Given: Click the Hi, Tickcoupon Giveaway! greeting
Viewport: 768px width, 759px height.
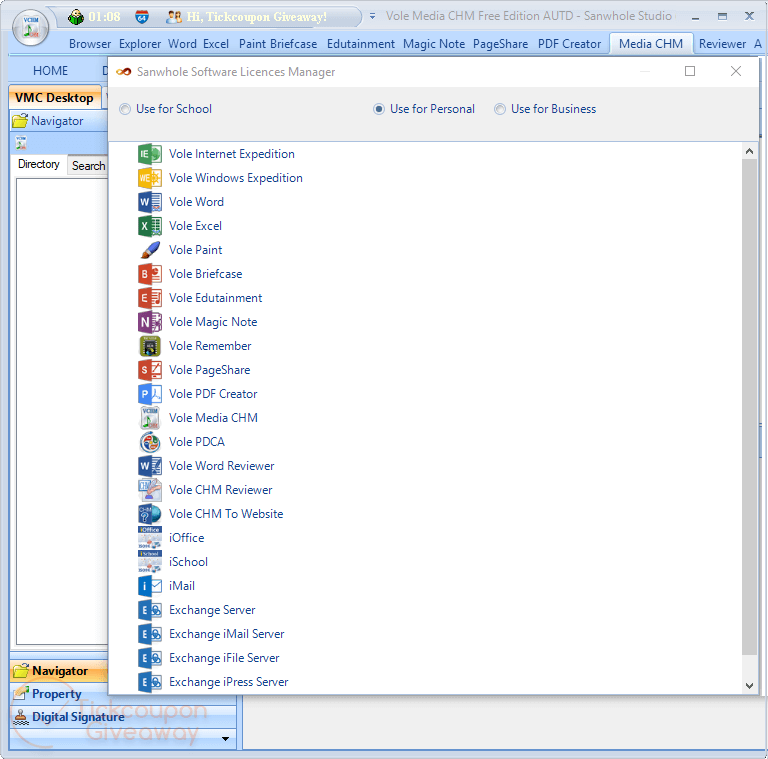Looking at the screenshot, I should point(257,17).
